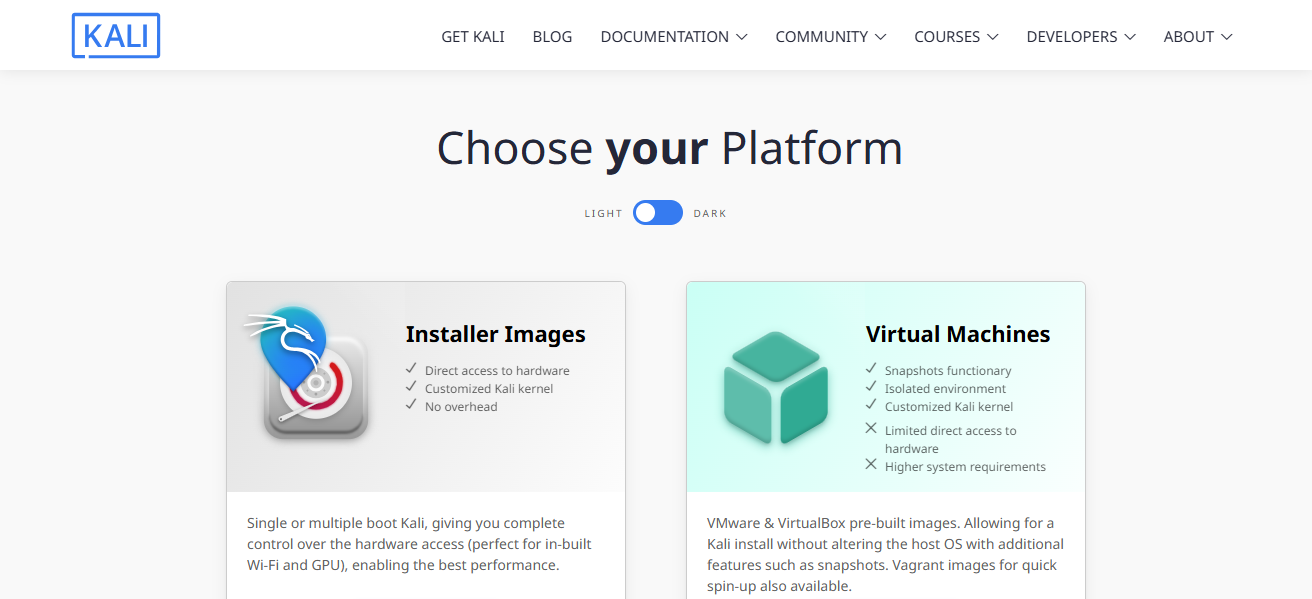Click the 'Choose your Platform' heading
1312x599 pixels.
(670, 148)
